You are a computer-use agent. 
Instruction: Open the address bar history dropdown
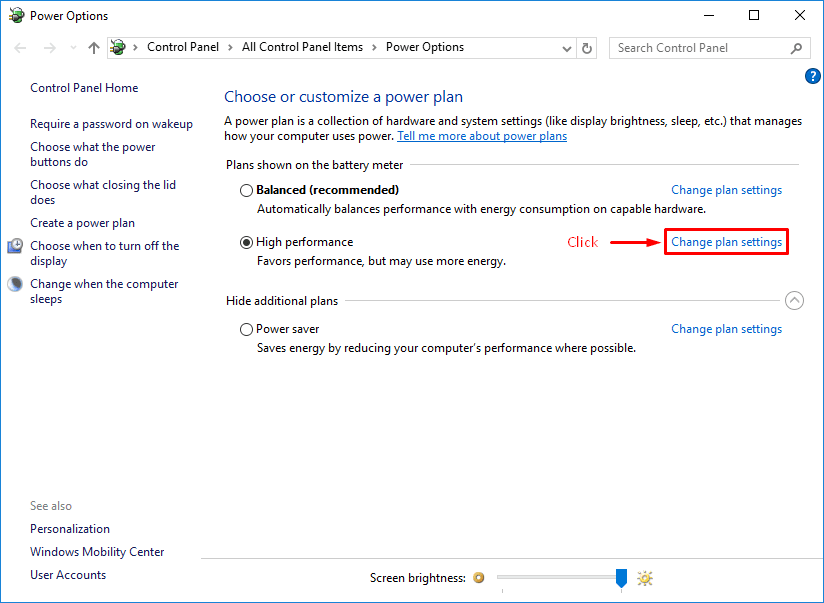[567, 48]
